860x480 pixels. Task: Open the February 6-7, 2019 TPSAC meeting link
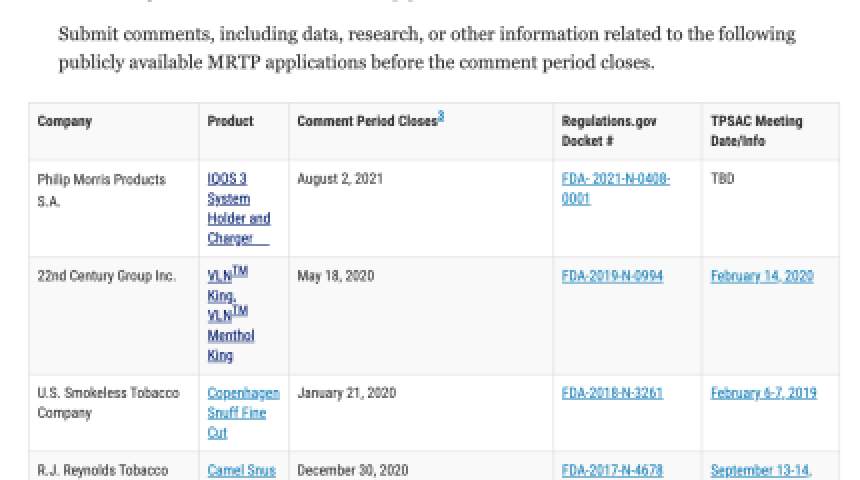(763, 393)
